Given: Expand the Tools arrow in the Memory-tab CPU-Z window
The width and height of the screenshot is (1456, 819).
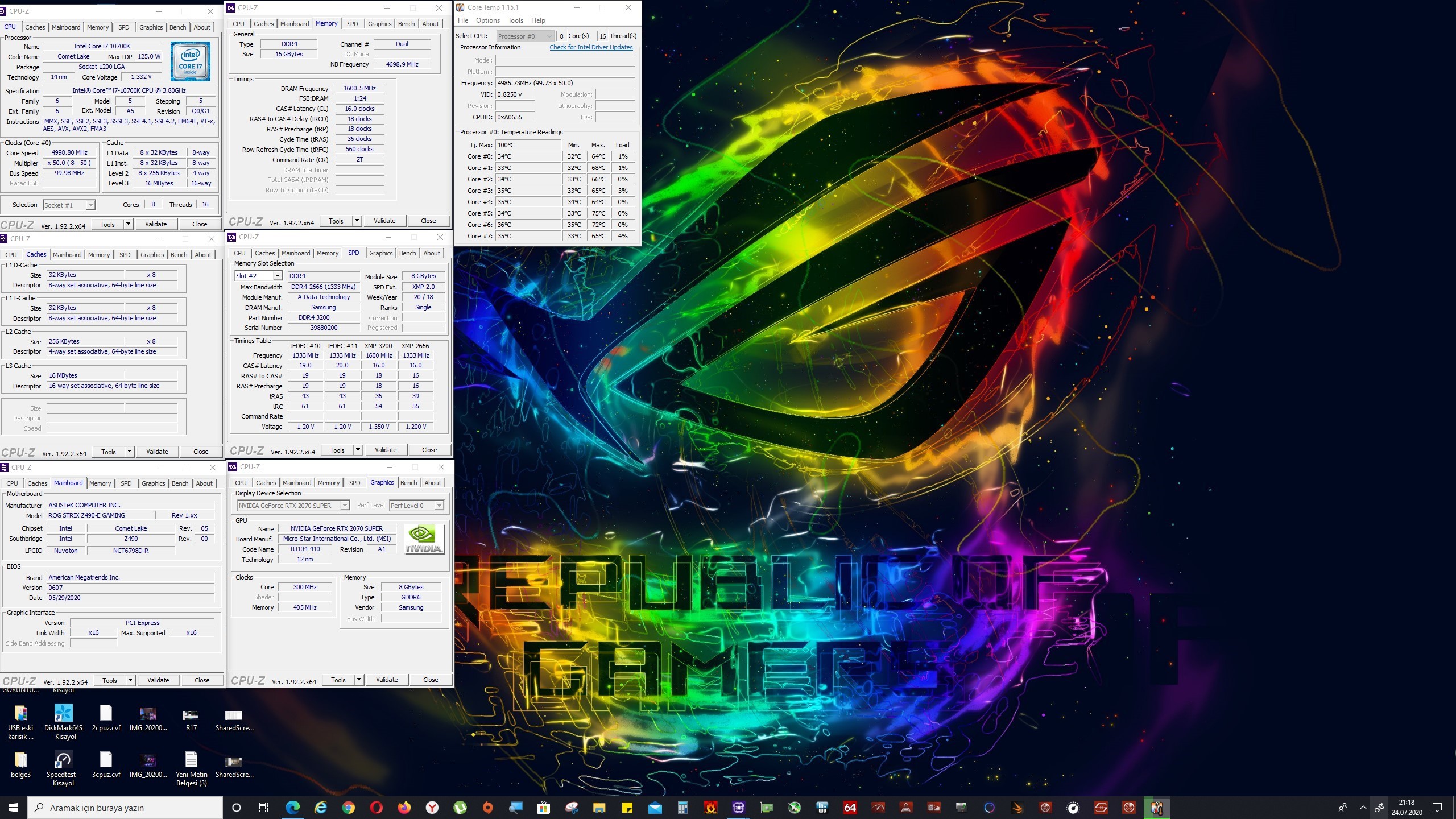Looking at the screenshot, I should tap(357, 221).
